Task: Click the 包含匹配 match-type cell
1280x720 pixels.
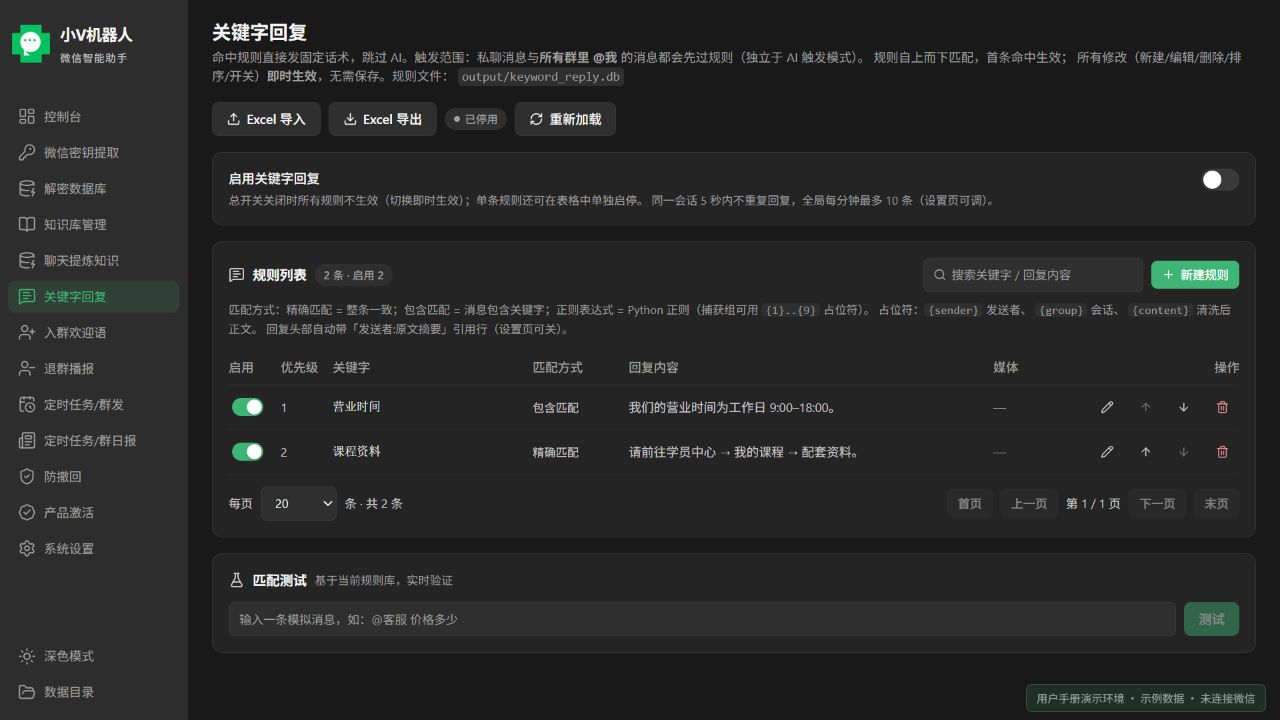Action: [x=556, y=408]
